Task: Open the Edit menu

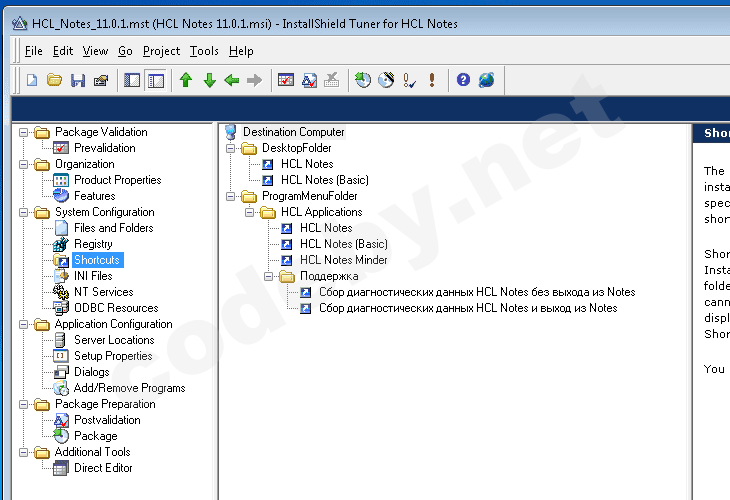Action: tap(63, 51)
